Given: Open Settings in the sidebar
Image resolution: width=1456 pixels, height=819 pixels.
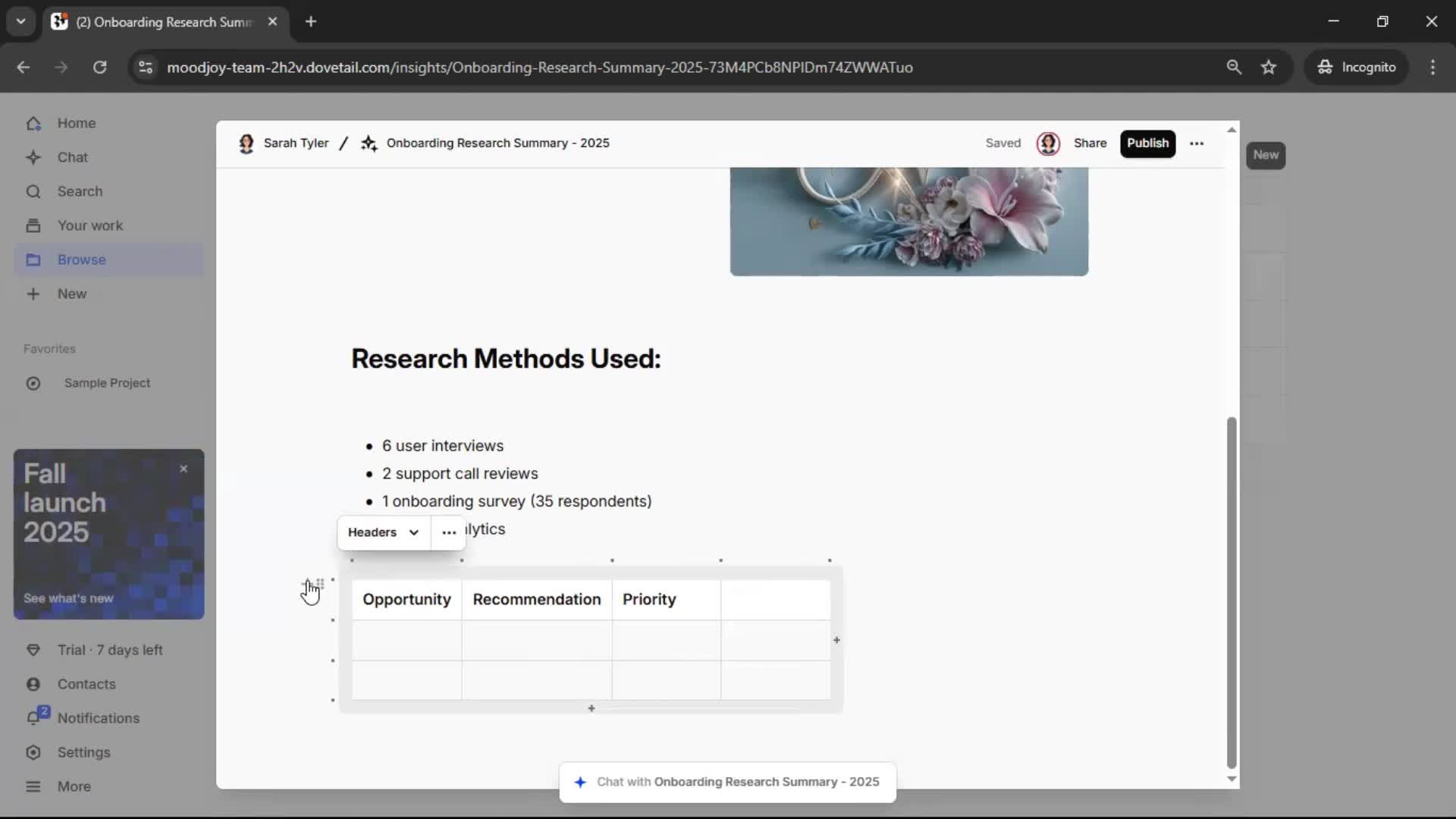Looking at the screenshot, I should 83,752.
